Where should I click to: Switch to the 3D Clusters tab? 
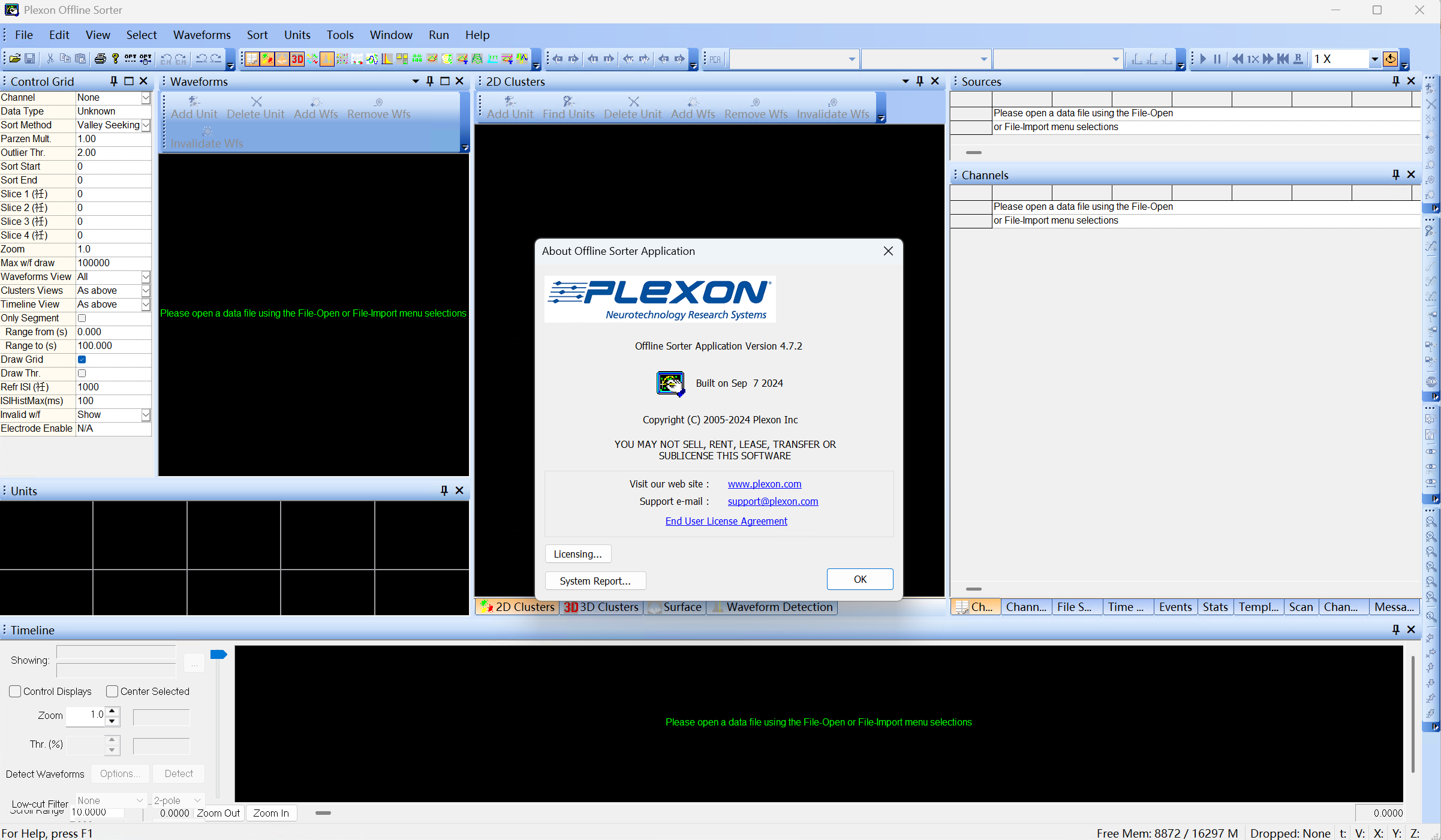[x=601, y=607]
